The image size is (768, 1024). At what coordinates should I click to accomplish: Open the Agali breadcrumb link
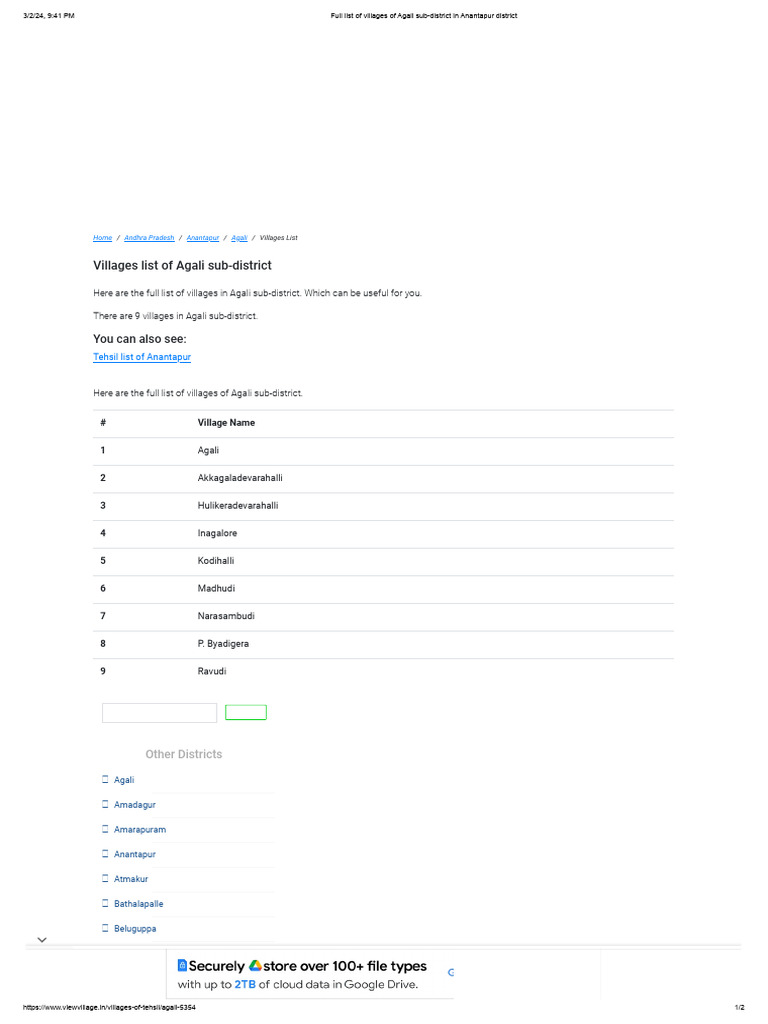(x=239, y=238)
